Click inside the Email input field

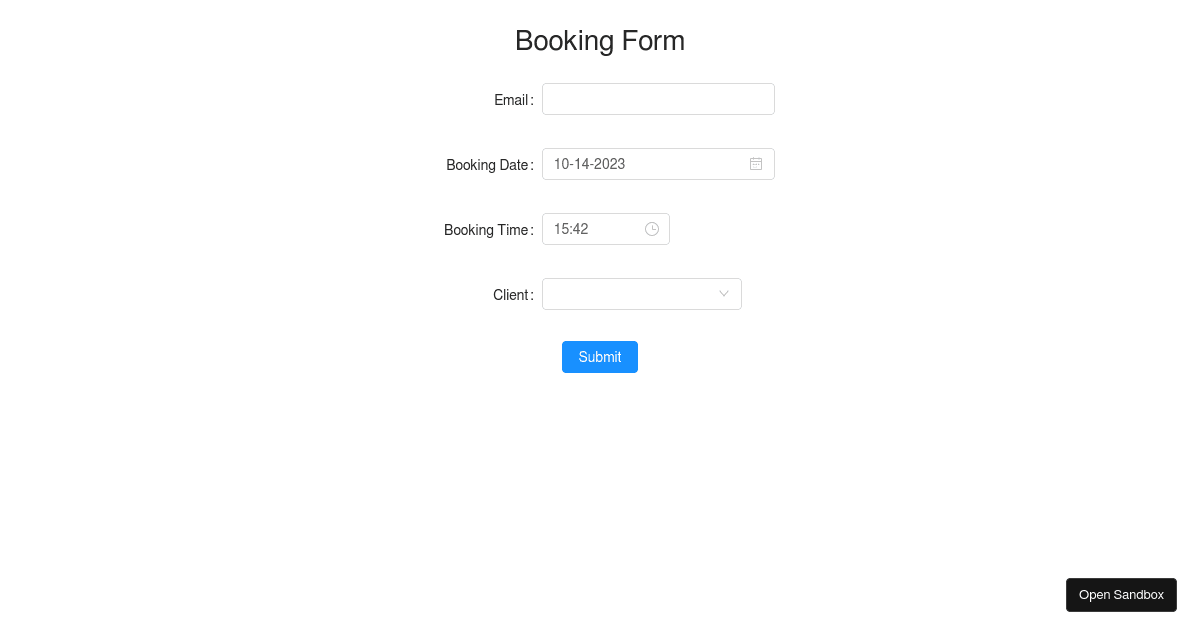pyautogui.click(x=658, y=99)
